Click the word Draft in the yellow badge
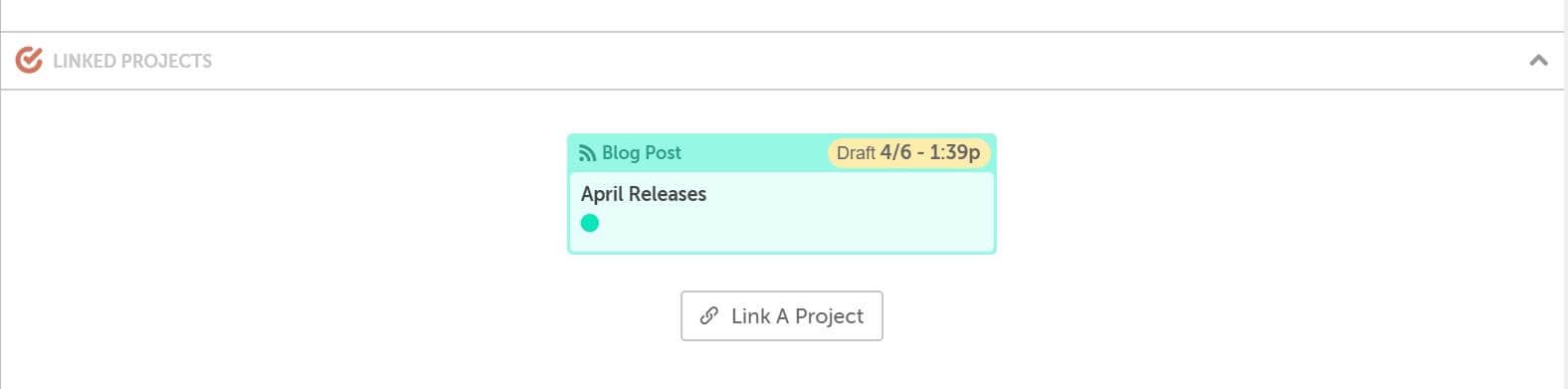 856,152
